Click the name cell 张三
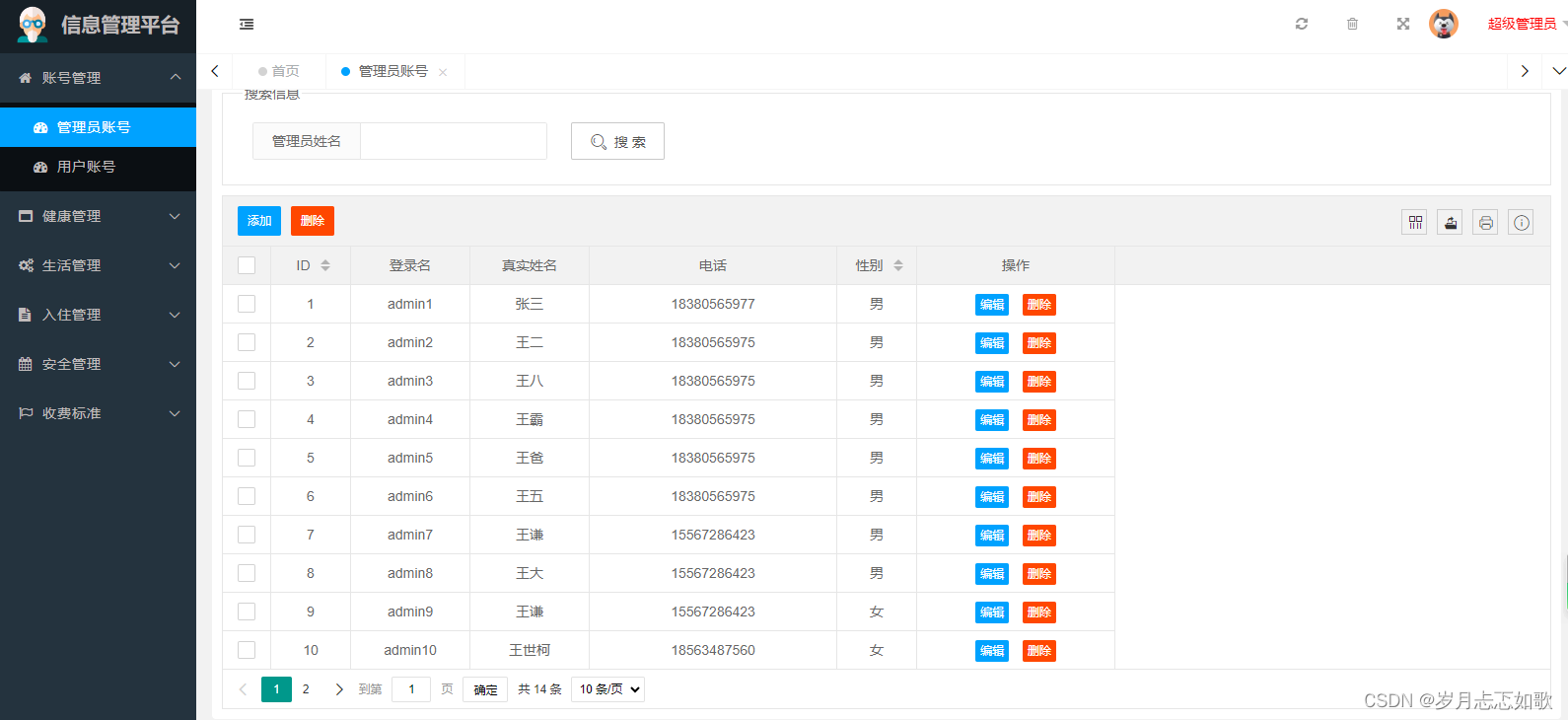The image size is (1568, 720). [530, 304]
